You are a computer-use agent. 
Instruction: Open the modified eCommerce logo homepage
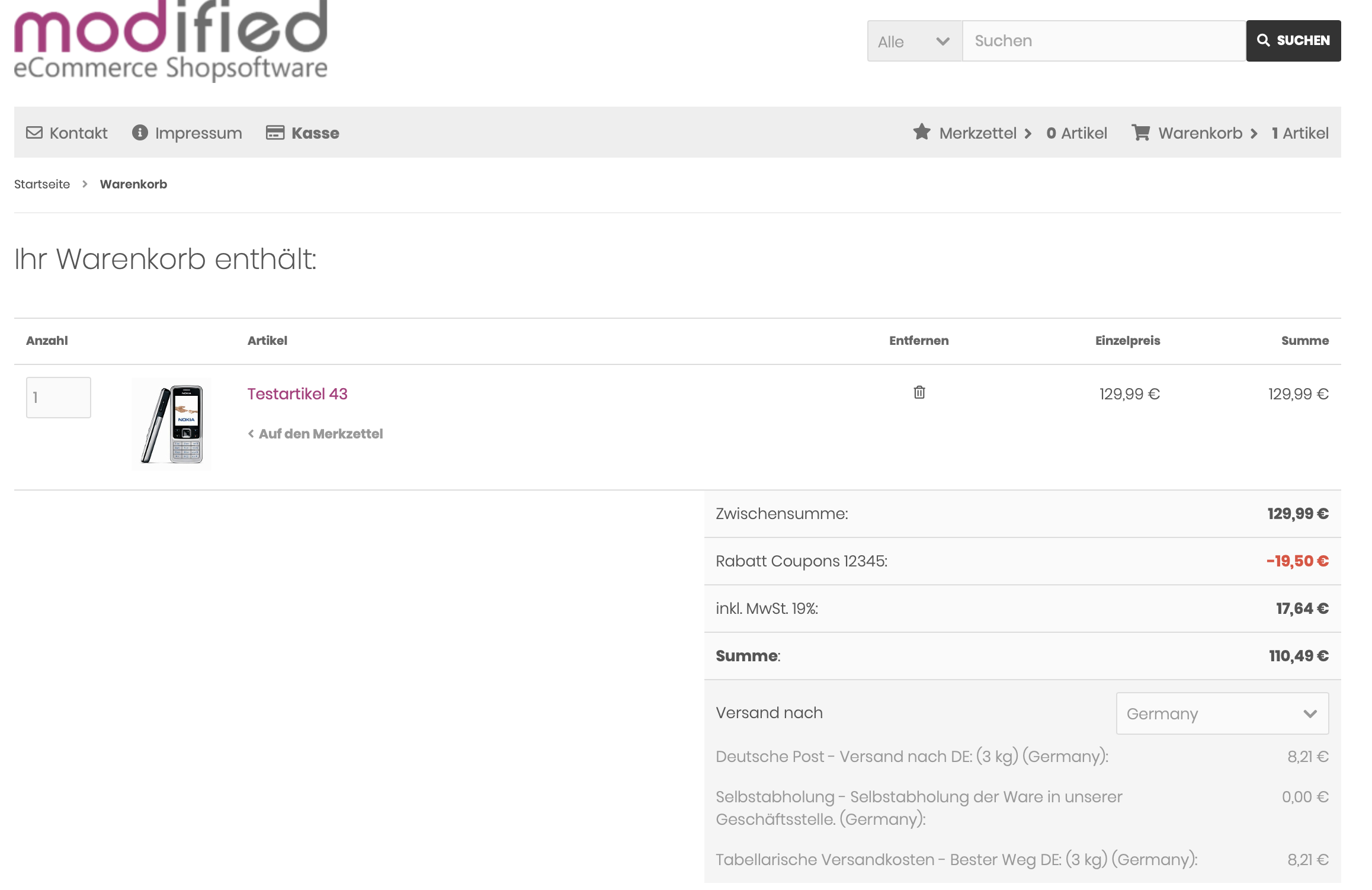click(171, 40)
